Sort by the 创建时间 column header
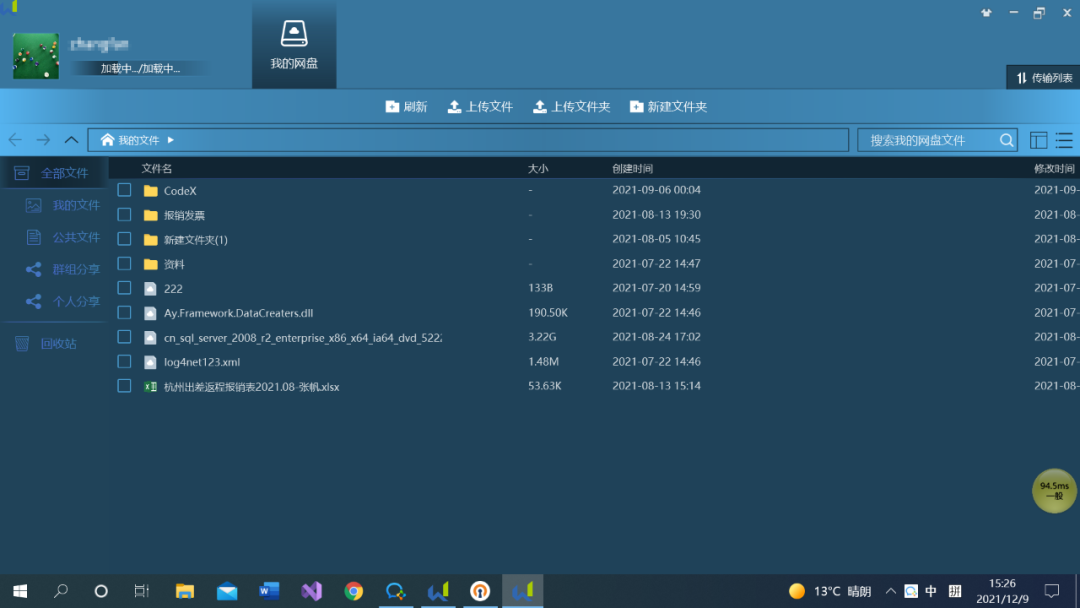 click(632, 169)
